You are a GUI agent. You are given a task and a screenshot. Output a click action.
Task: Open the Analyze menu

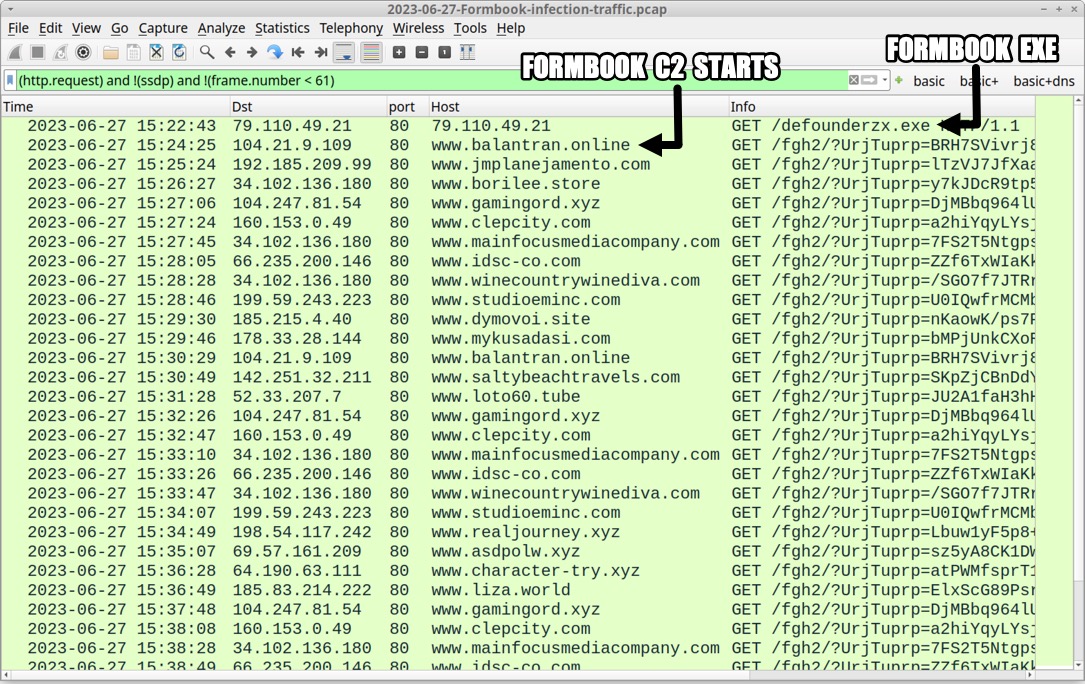click(221, 28)
